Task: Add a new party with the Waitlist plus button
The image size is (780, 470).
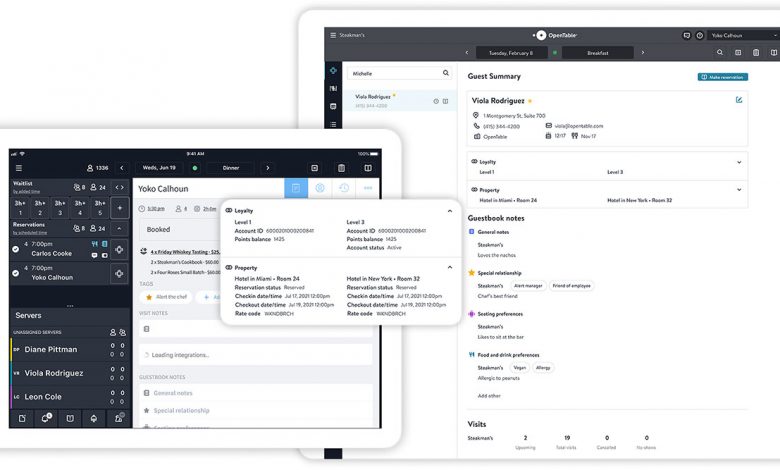Action: [x=119, y=207]
